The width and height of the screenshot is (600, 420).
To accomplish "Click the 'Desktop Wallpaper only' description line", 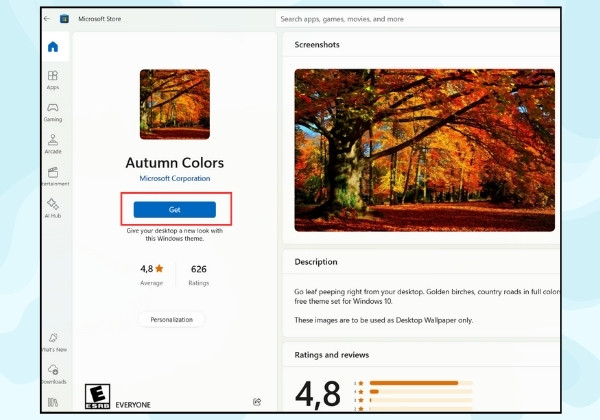I will [x=383, y=320].
